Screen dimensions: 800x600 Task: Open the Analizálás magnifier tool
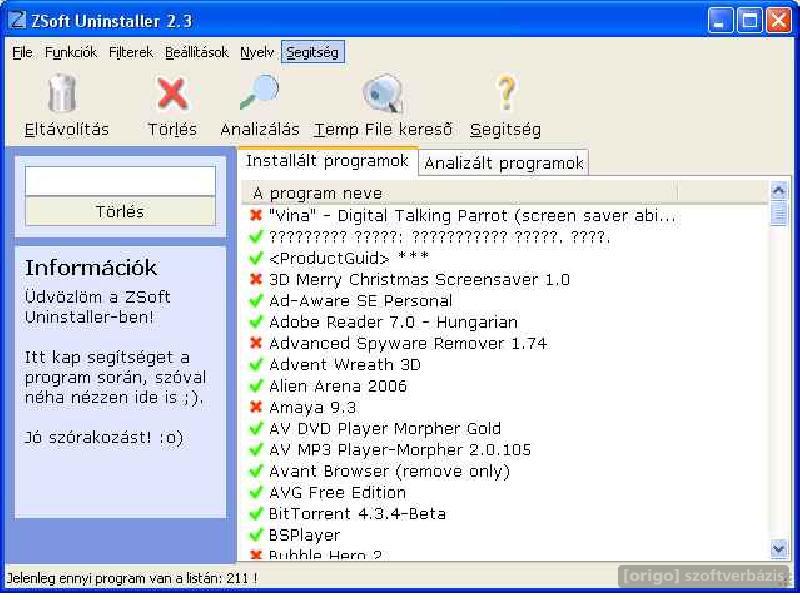tap(259, 95)
